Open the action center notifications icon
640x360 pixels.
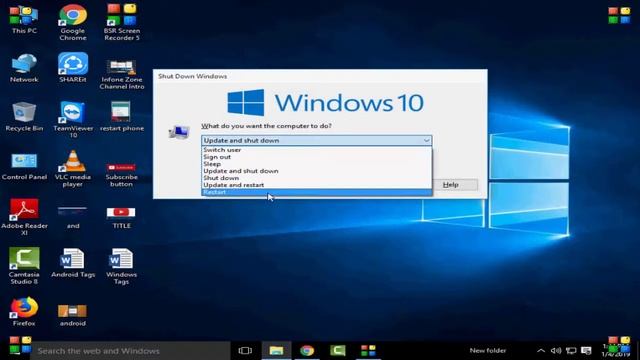[x=586, y=350]
